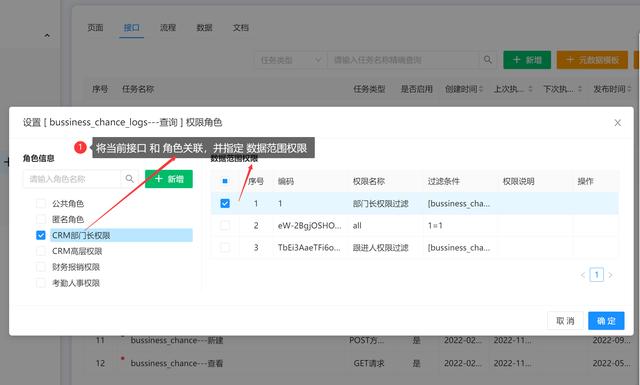640x385 pixels.
Task: Check row 2 'all' permission checkbox
Action: [x=225, y=225]
